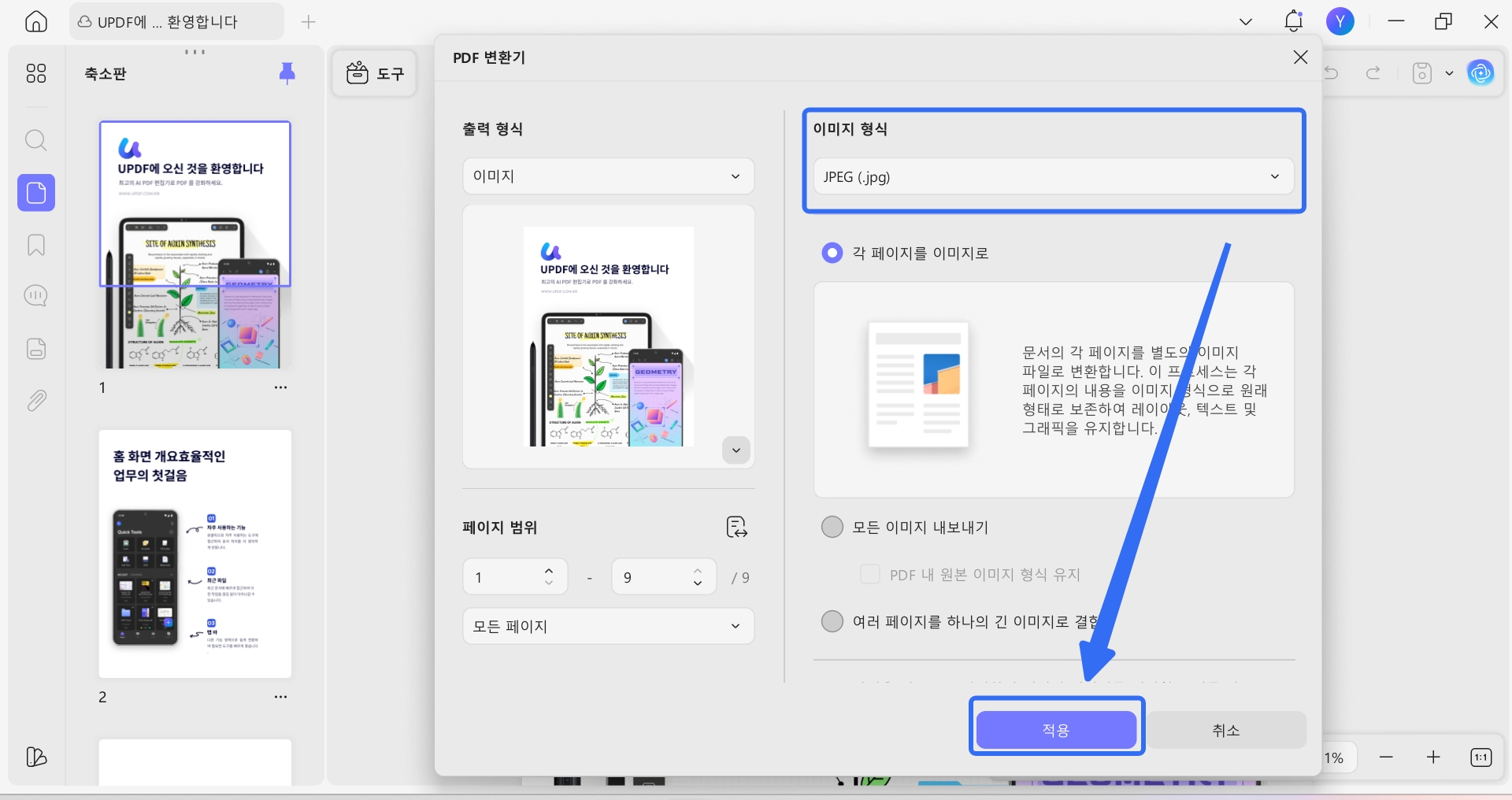Open the notifications bell
Image resolution: width=1512 pixels, height=800 pixels.
click(1293, 21)
